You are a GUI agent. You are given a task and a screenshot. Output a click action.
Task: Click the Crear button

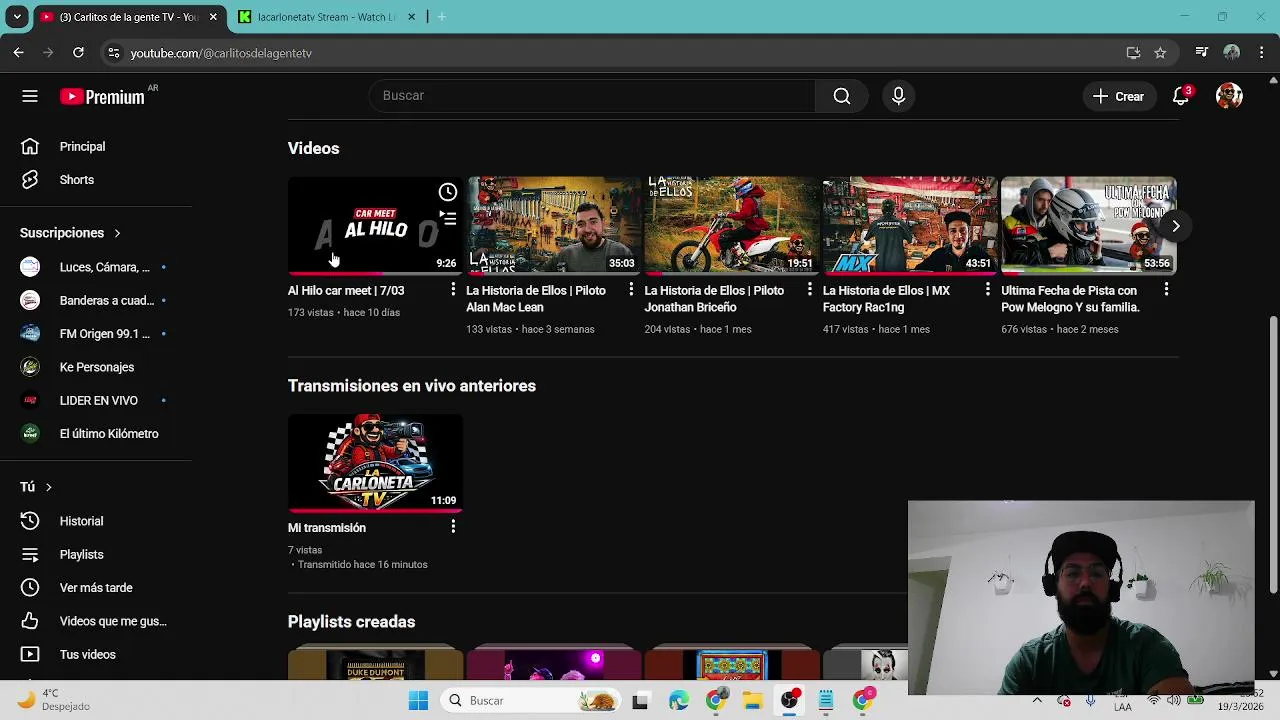(x=1118, y=96)
